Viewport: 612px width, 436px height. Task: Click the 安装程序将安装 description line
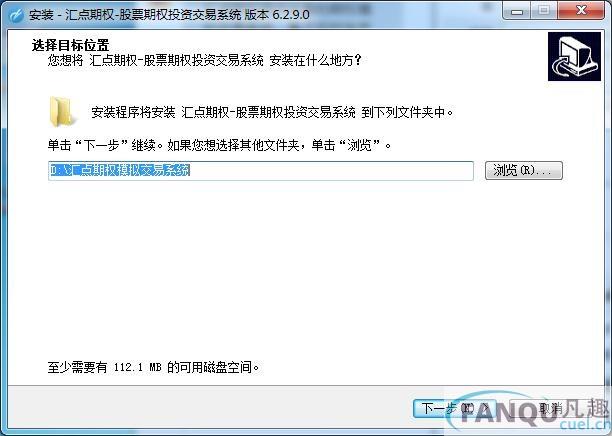pyautogui.click(x=272, y=112)
